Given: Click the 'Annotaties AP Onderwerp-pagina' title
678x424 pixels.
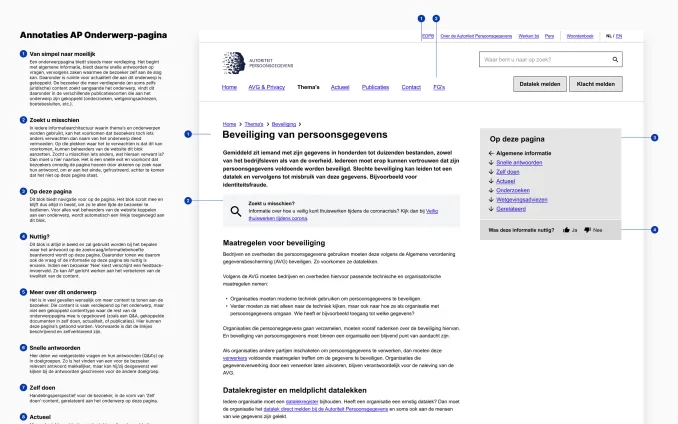Looking at the screenshot, I should coord(93,35).
